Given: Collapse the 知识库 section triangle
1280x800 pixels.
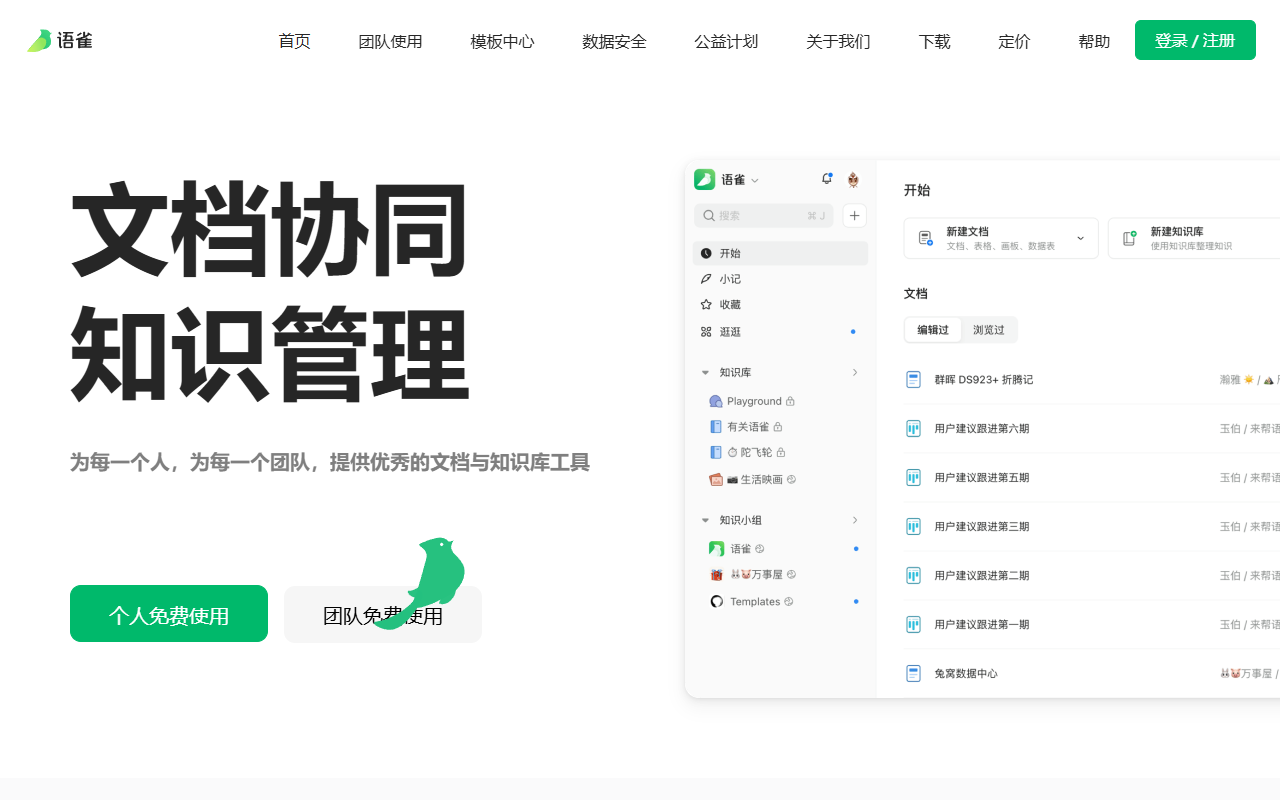Looking at the screenshot, I should pyautogui.click(x=705, y=373).
